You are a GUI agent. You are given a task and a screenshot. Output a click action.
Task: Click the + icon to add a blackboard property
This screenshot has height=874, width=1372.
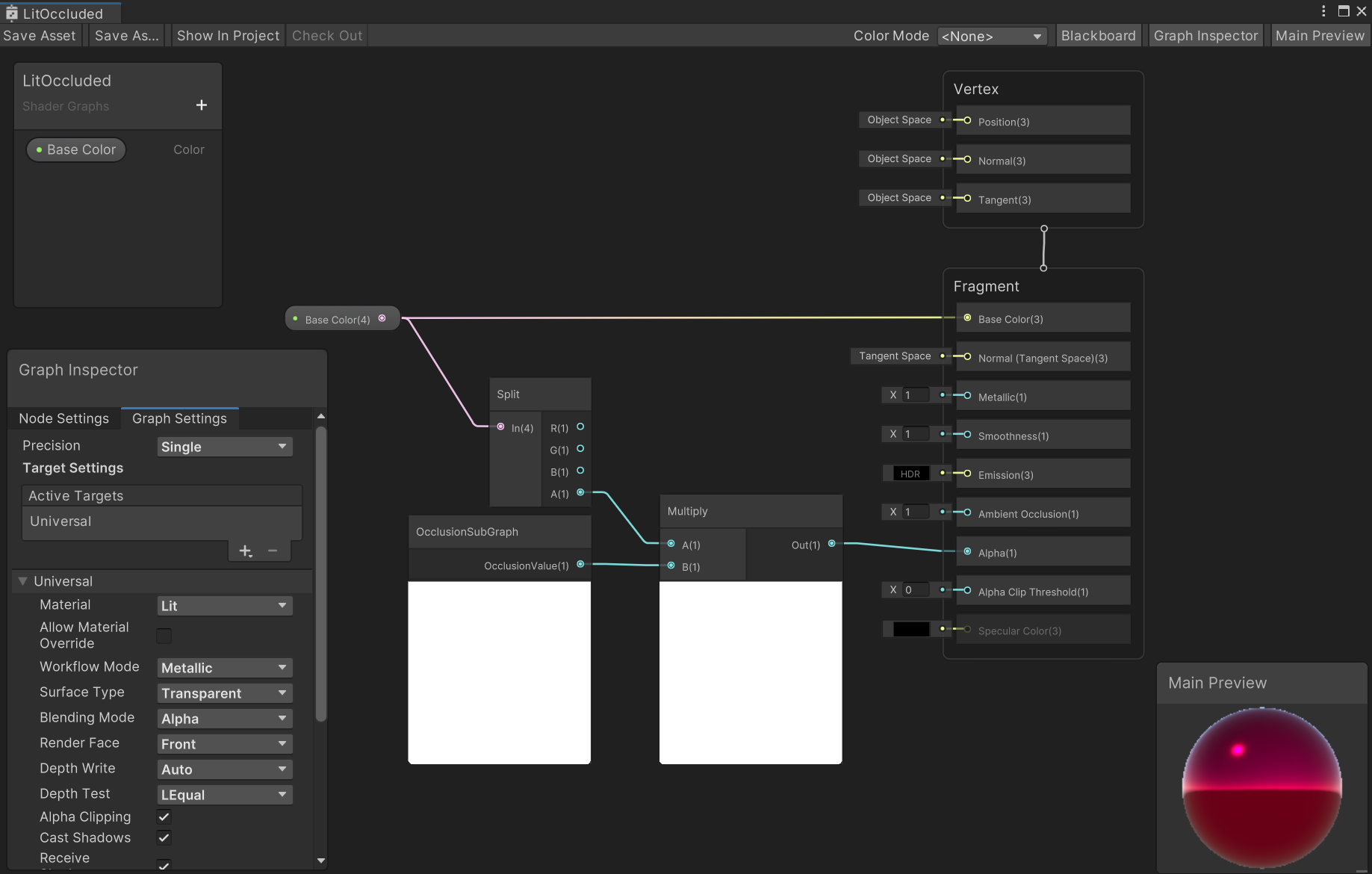[201, 105]
